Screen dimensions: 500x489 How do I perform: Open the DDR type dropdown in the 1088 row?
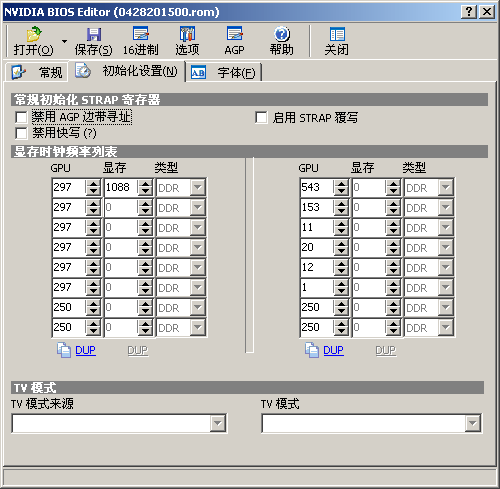198,187
